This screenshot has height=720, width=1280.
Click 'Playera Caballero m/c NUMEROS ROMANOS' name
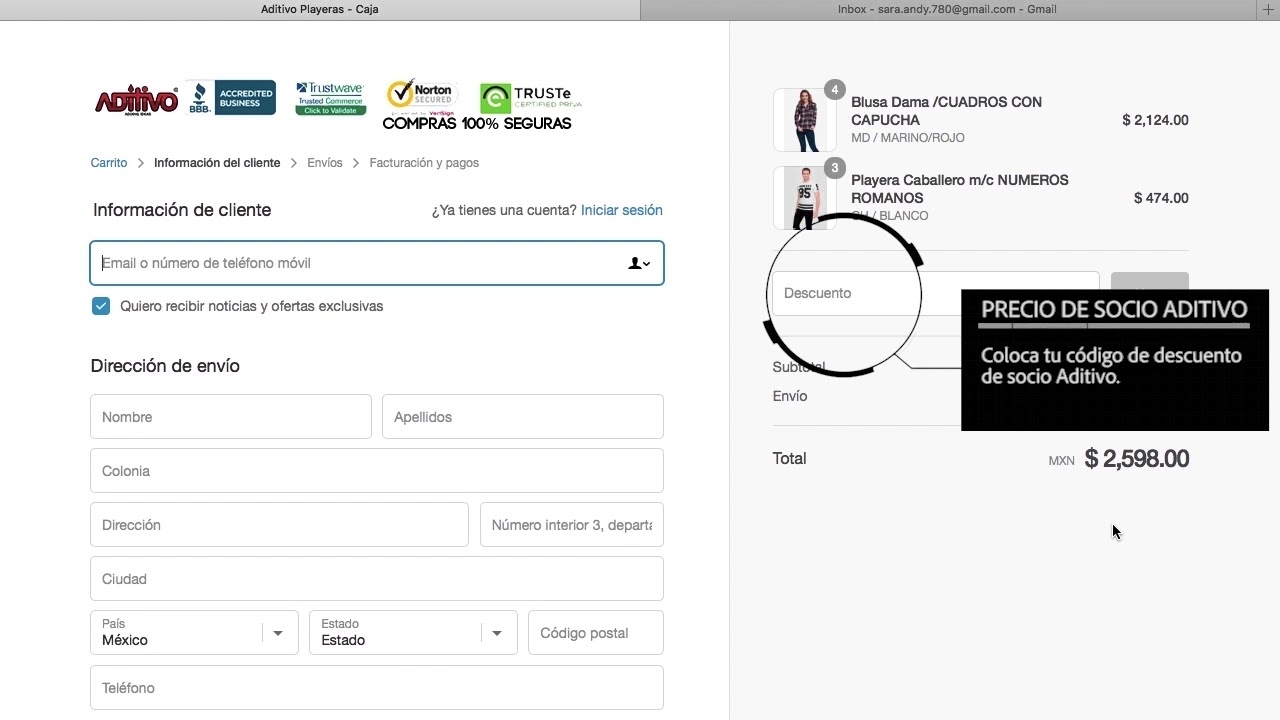point(960,189)
